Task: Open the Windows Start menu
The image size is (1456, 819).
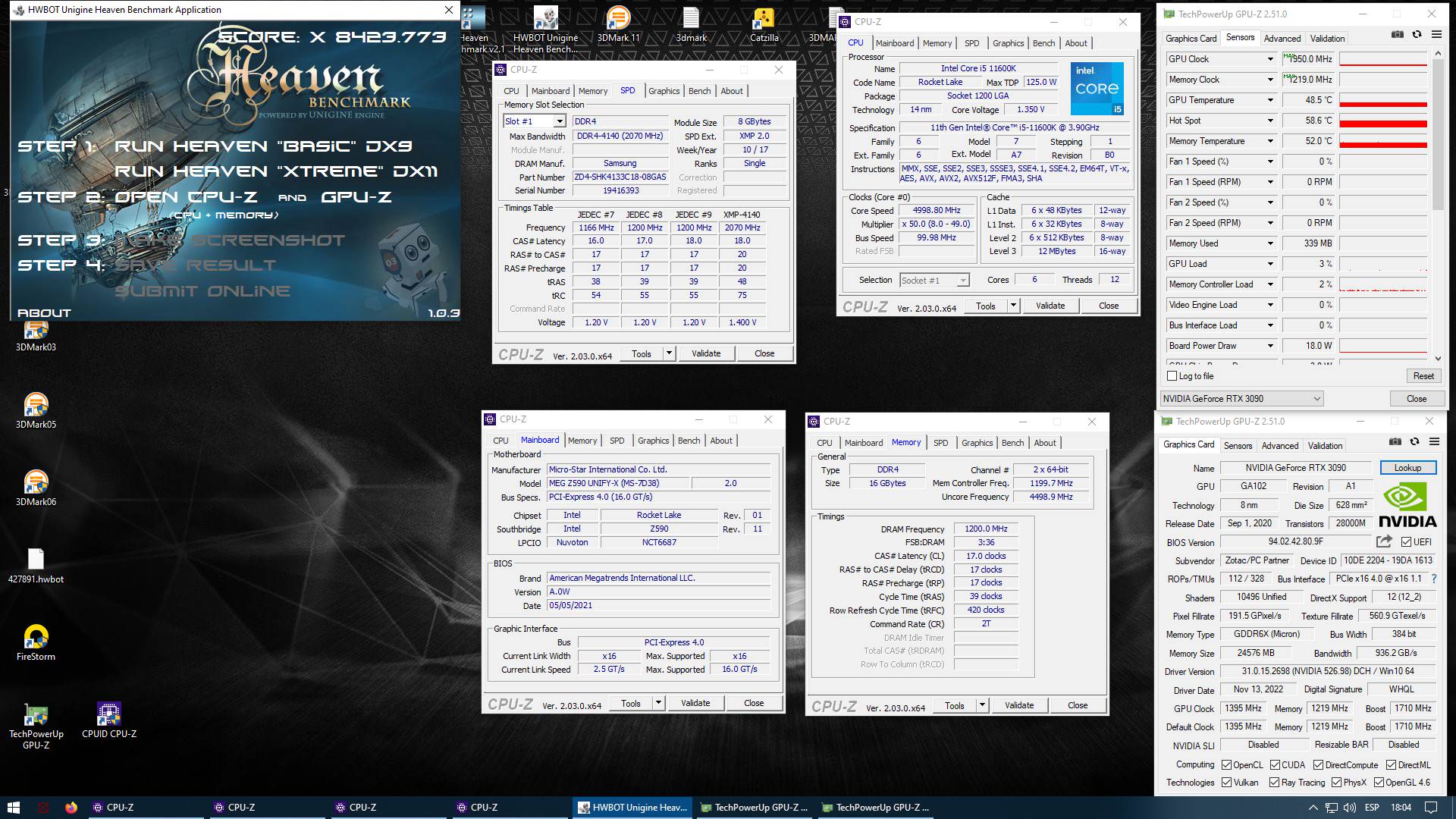Action: [x=13, y=808]
